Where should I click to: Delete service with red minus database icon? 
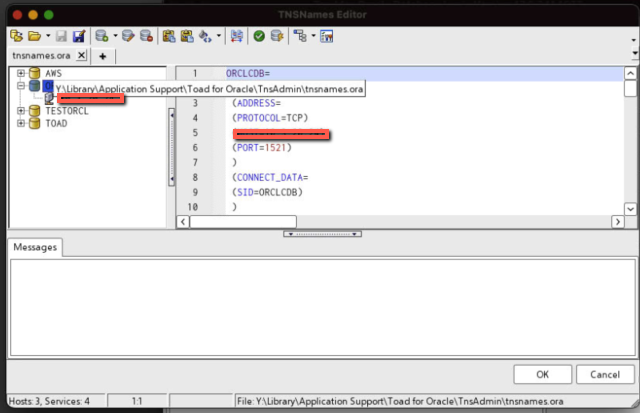click(146, 36)
